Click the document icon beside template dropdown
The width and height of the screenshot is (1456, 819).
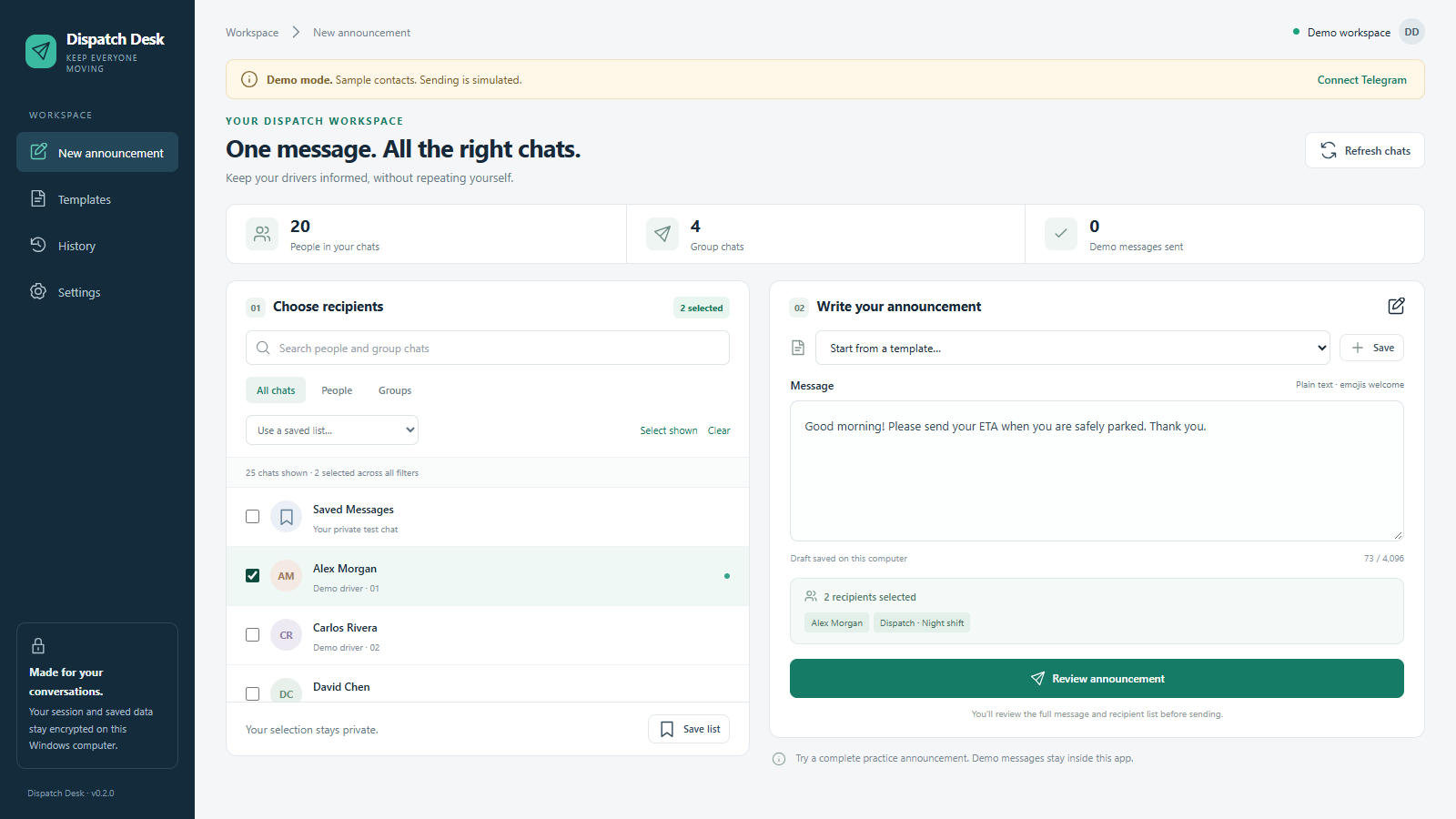[x=798, y=348]
